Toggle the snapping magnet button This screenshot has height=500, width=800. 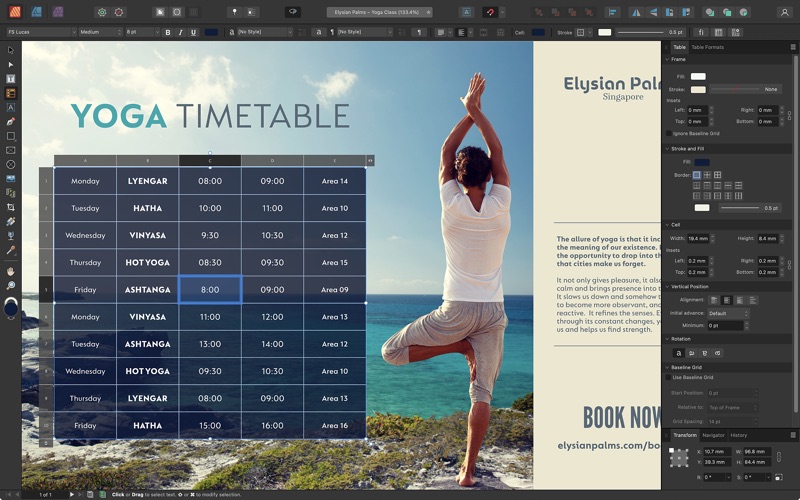pos(490,12)
